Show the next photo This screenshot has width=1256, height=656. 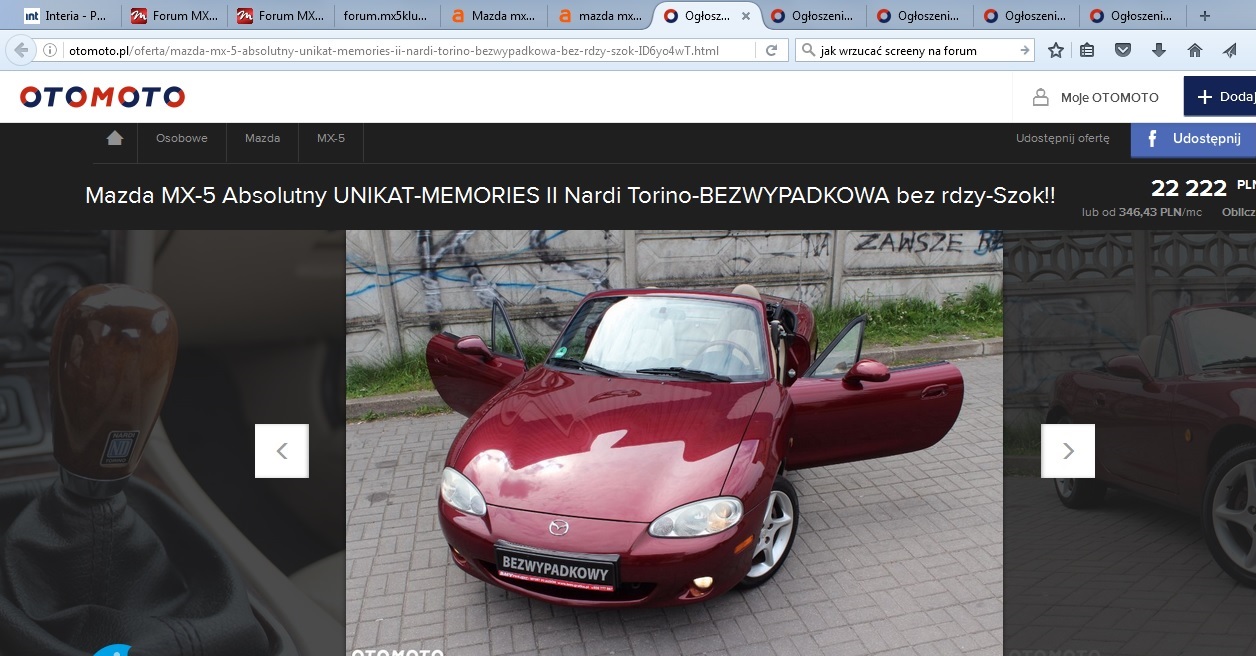(x=1068, y=451)
